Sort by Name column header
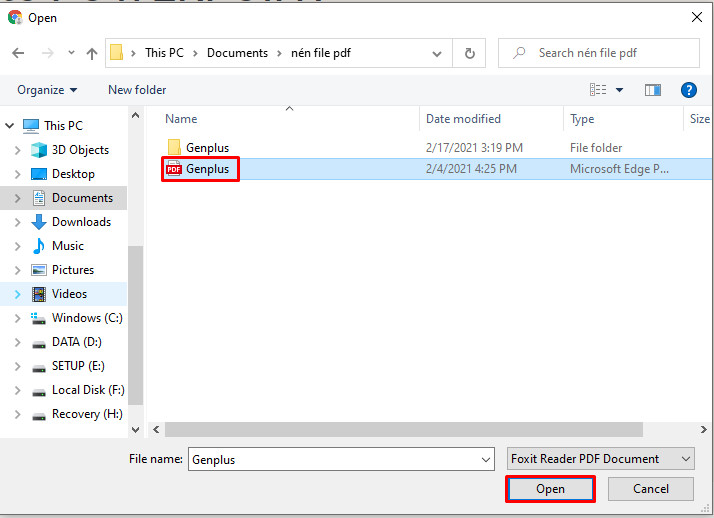 click(x=181, y=119)
